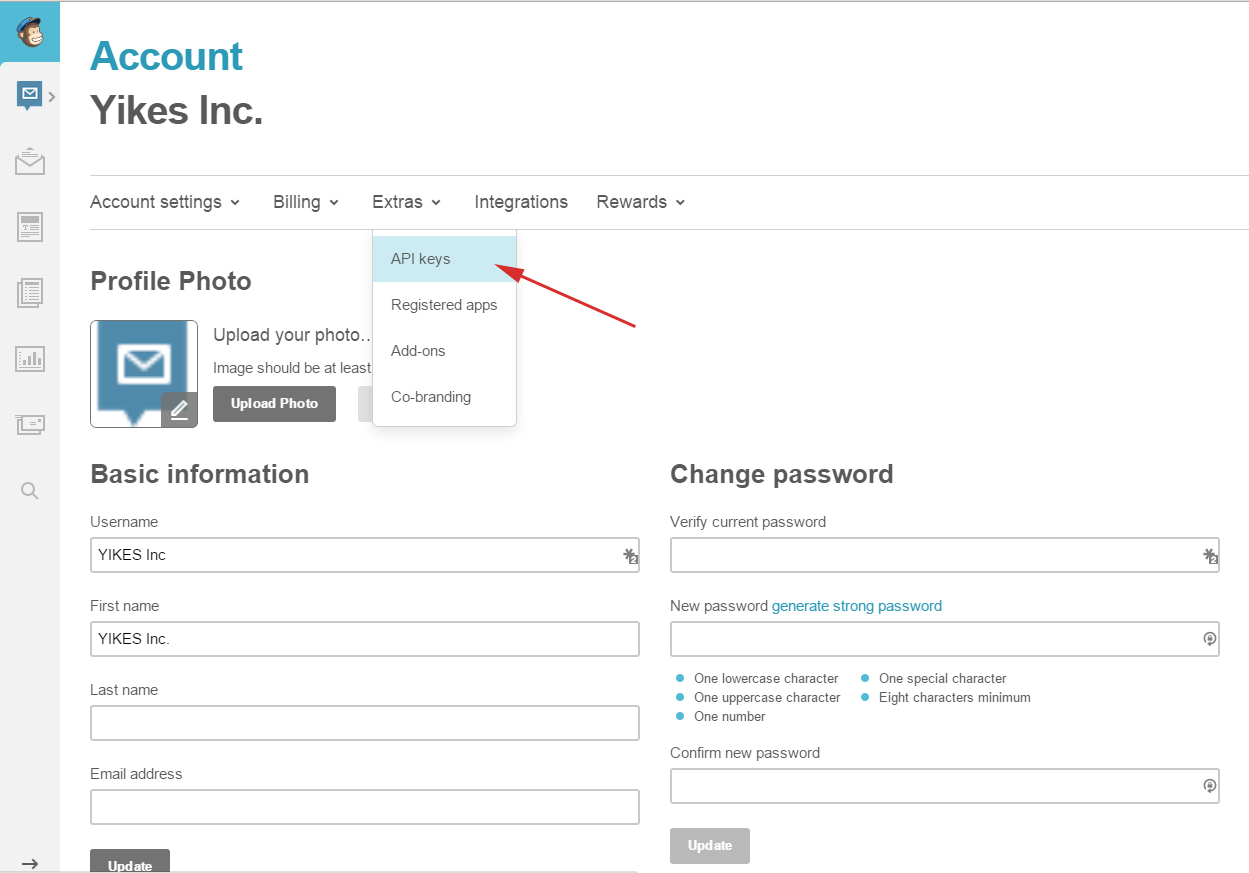Open the Integrations tab
The image size is (1249, 873).
click(x=521, y=202)
